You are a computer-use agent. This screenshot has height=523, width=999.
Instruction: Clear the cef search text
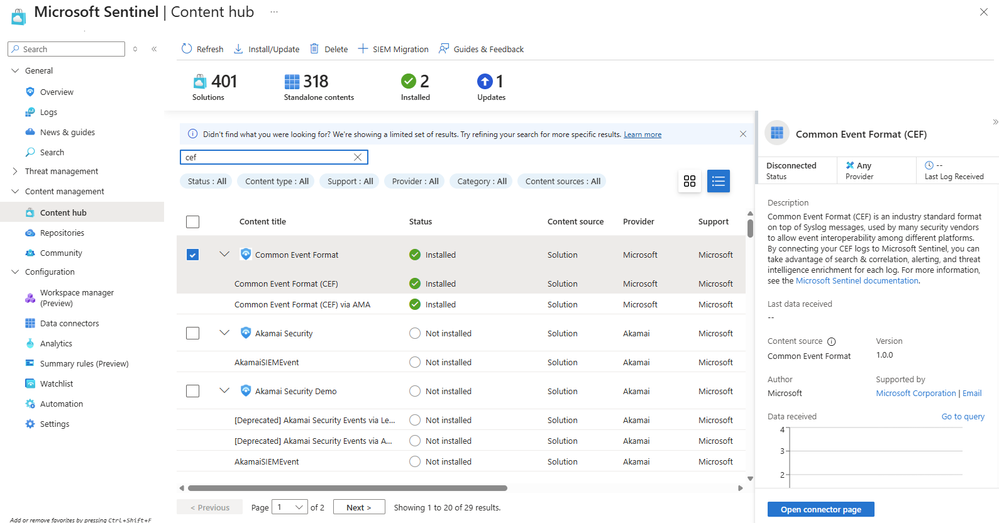click(x=358, y=157)
